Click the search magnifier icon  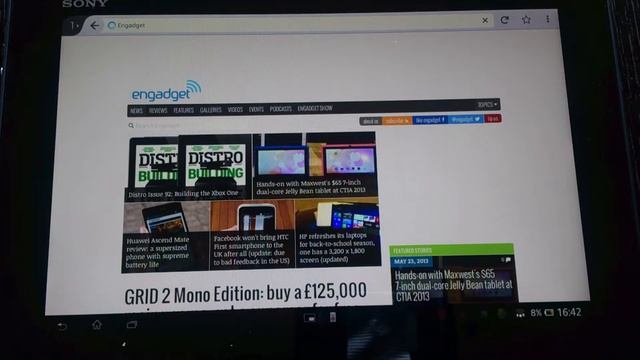click(131, 126)
